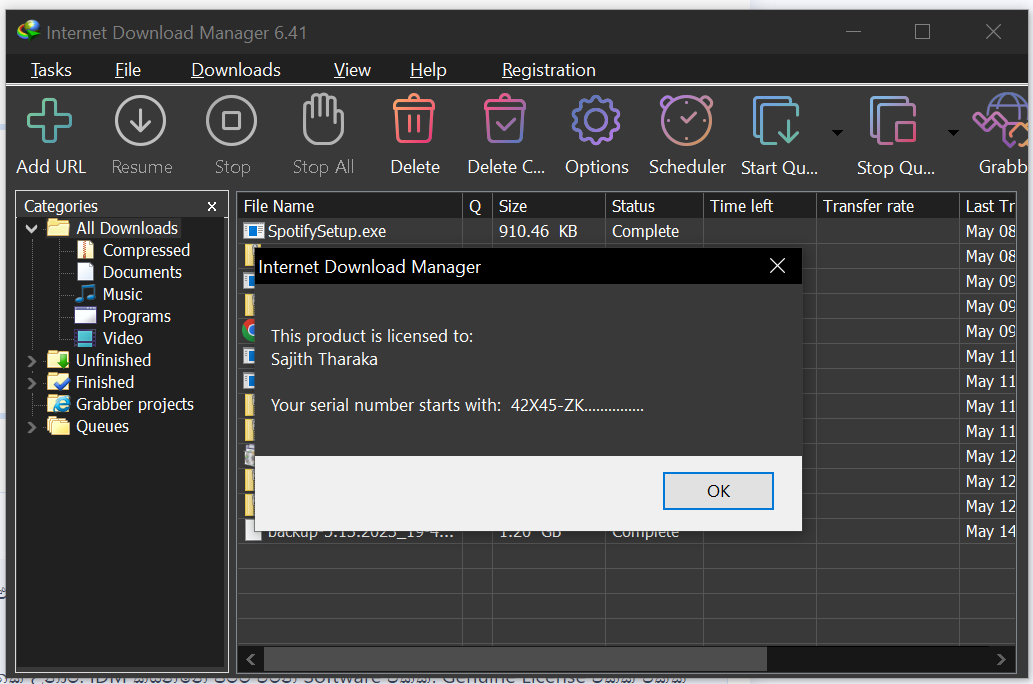Viewport: 1033px width, 684px height.
Task: Click OK in the license dialog
Action: (x=718, y=491)
